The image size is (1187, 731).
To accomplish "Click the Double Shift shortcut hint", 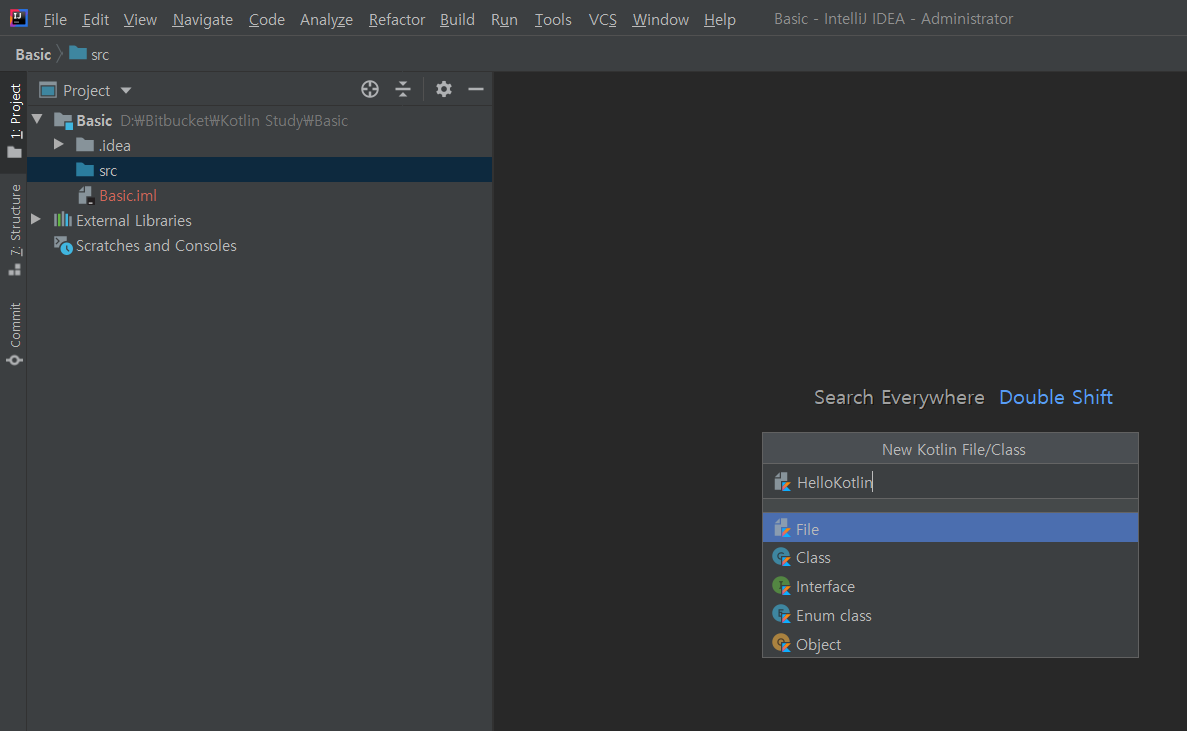I will click(1056, 397).
